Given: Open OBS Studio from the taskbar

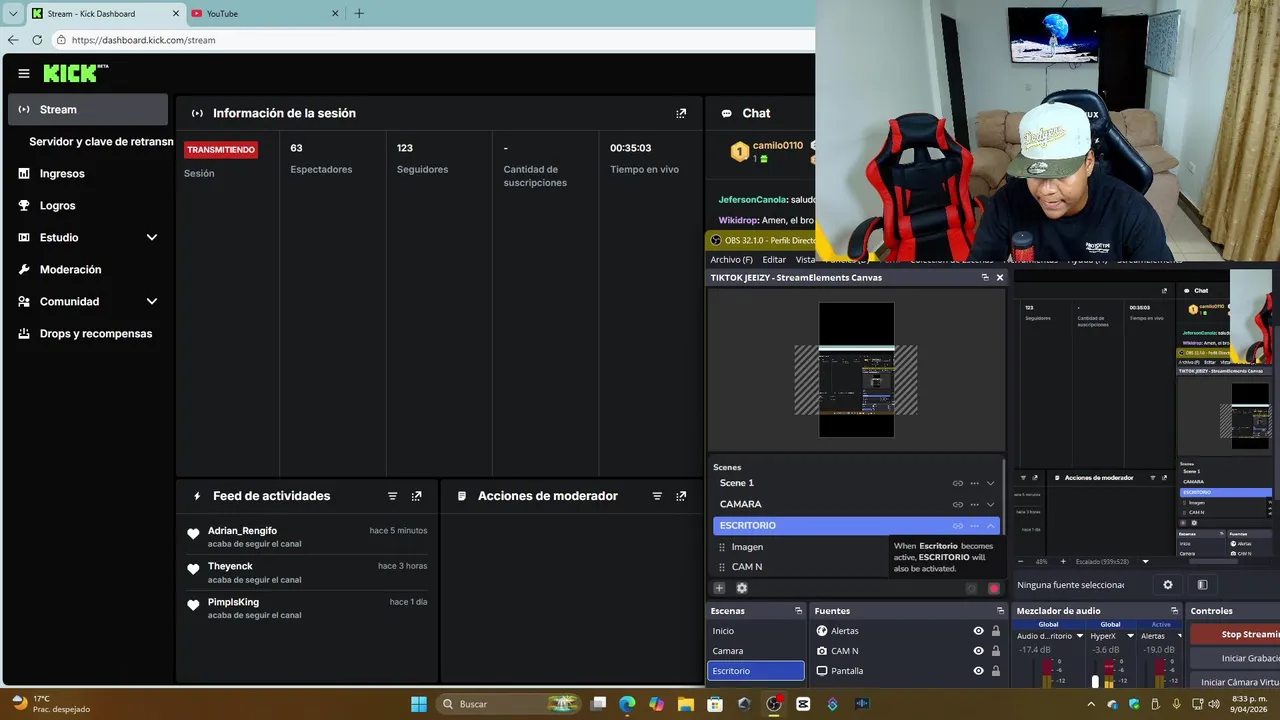Looking at the screenshot, I should point(773,704).
